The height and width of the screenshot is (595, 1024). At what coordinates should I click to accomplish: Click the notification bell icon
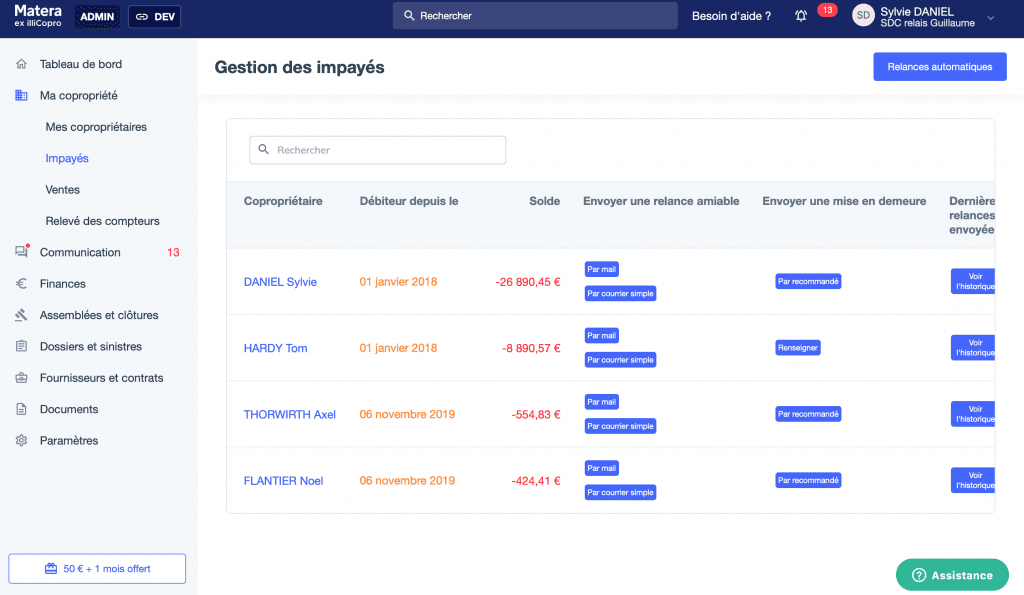pos(801,16)
